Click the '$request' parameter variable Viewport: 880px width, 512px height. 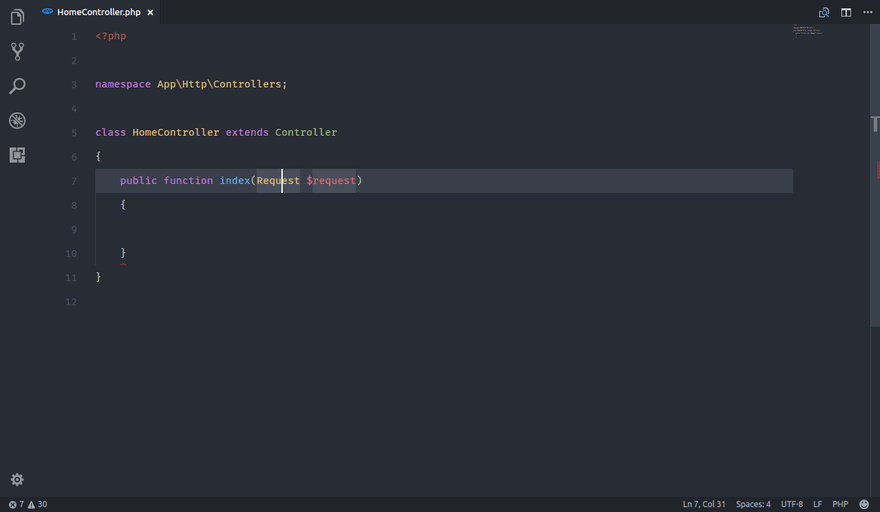click(x=331, y=181)
